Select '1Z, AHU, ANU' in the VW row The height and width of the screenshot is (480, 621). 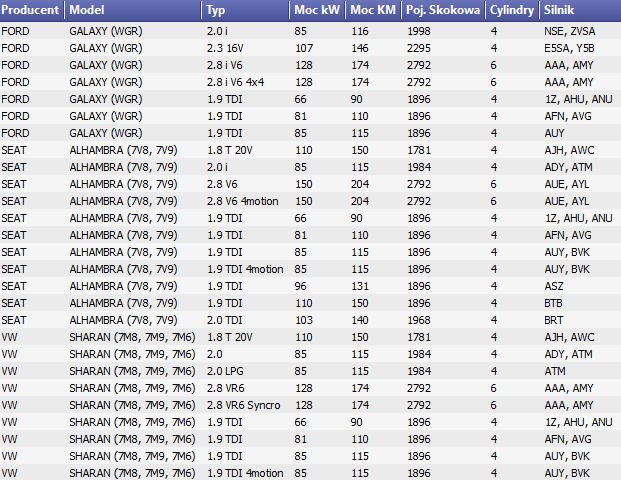tap(579, 423)
